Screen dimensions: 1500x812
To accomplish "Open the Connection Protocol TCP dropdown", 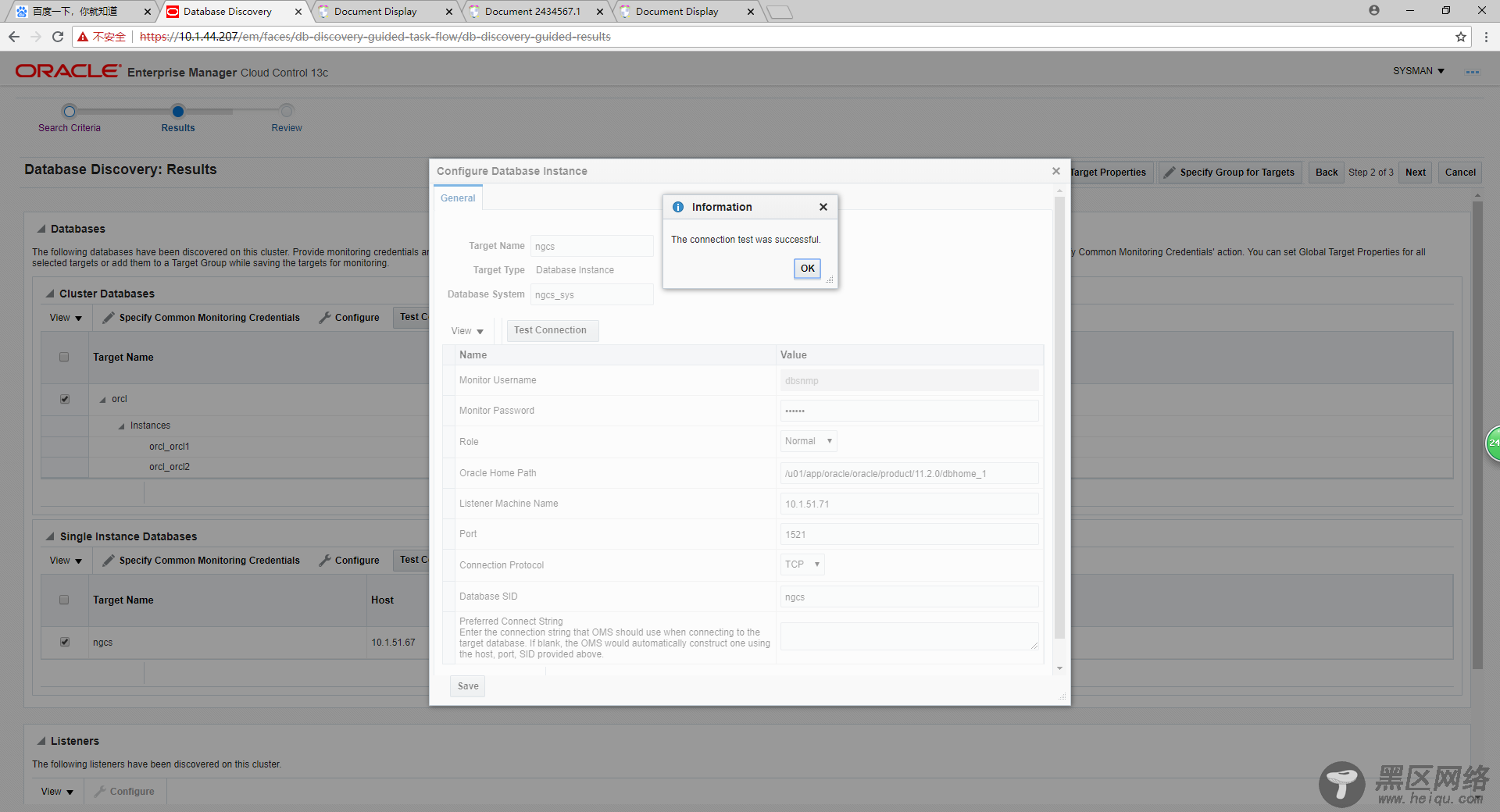I will pyautogui.click(x=802, y=564).
